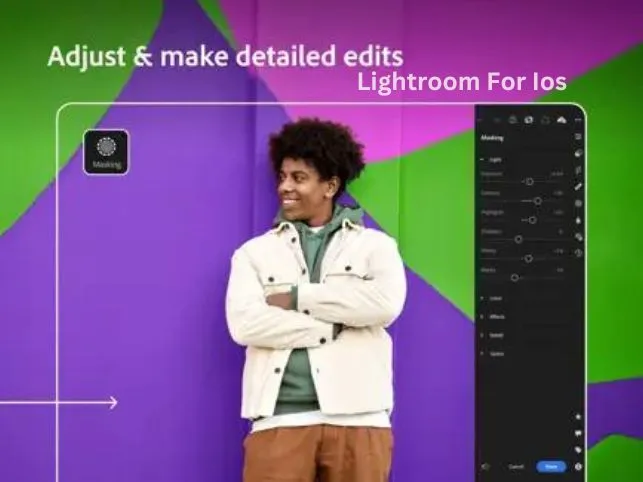Collapse the Light section
This screenshot has height=482, width=643.
[x=492, y=160]
